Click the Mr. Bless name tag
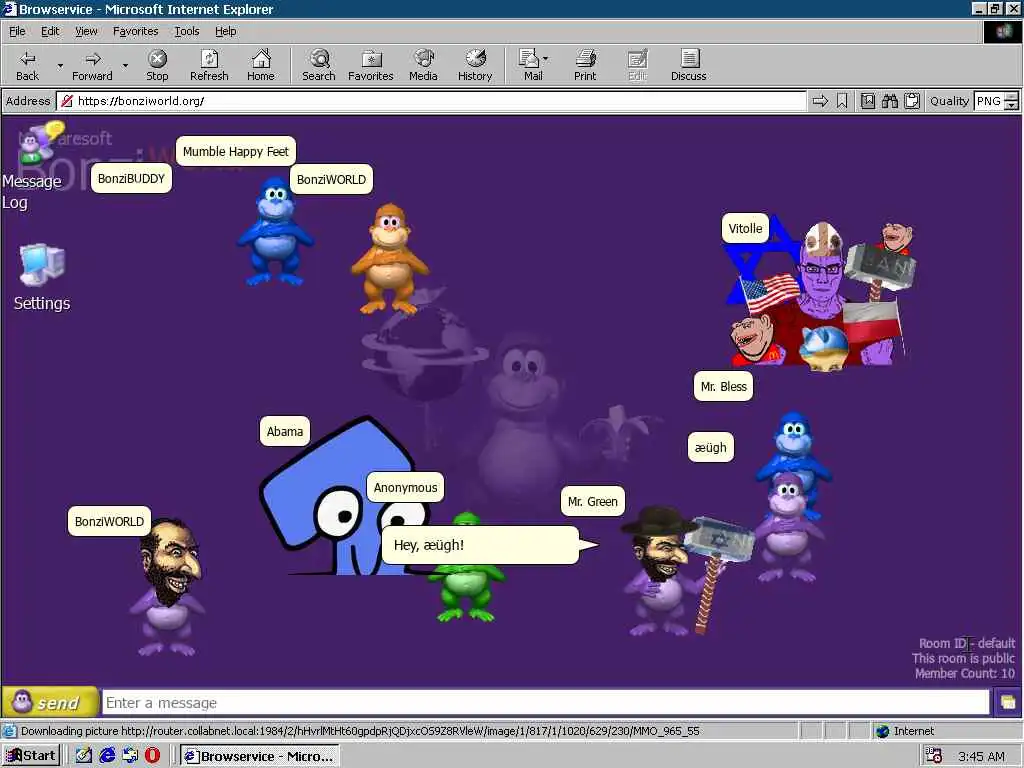 coord(724,386)
